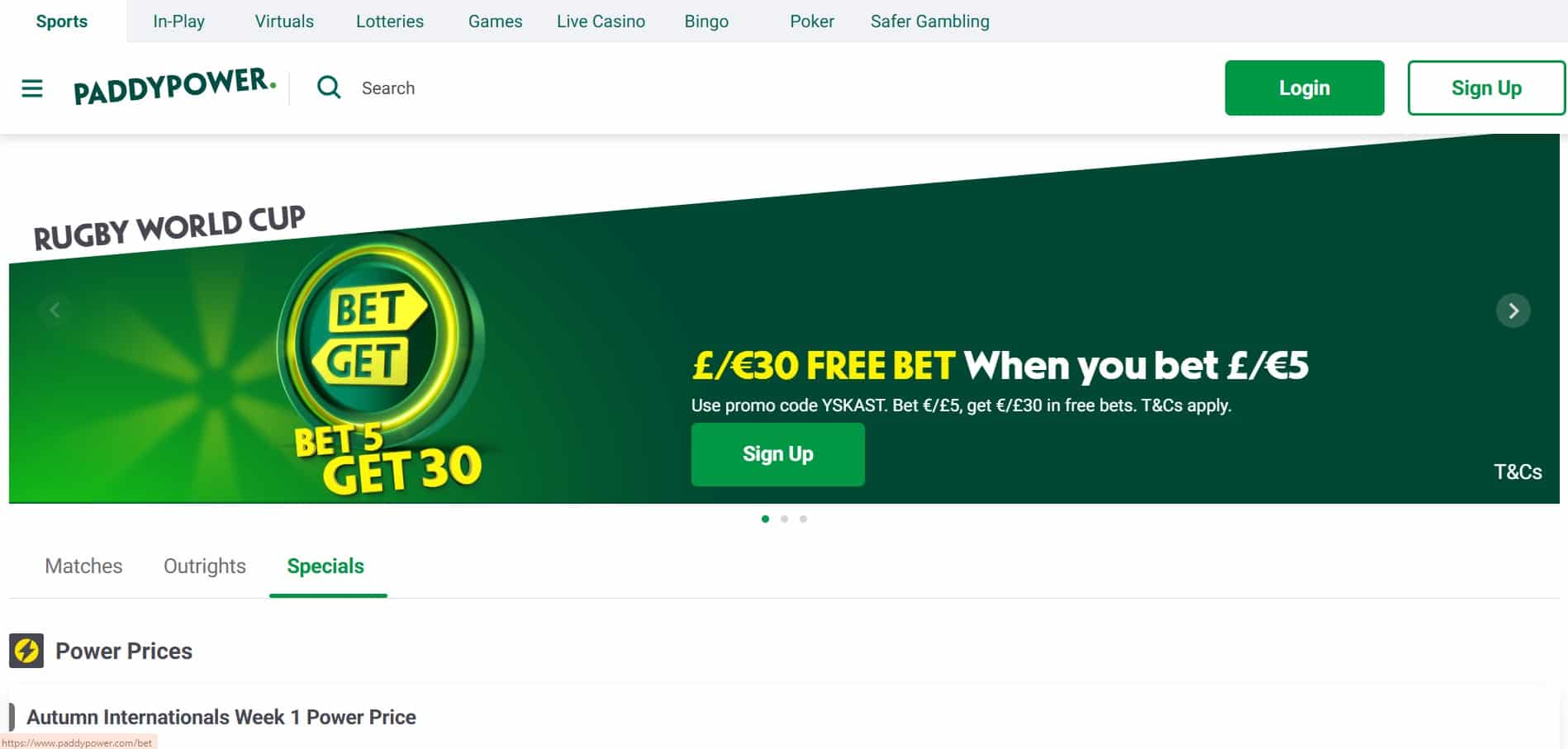Click the header Sign Up button
The image size is (1568, 749).
pos(1486,88)
